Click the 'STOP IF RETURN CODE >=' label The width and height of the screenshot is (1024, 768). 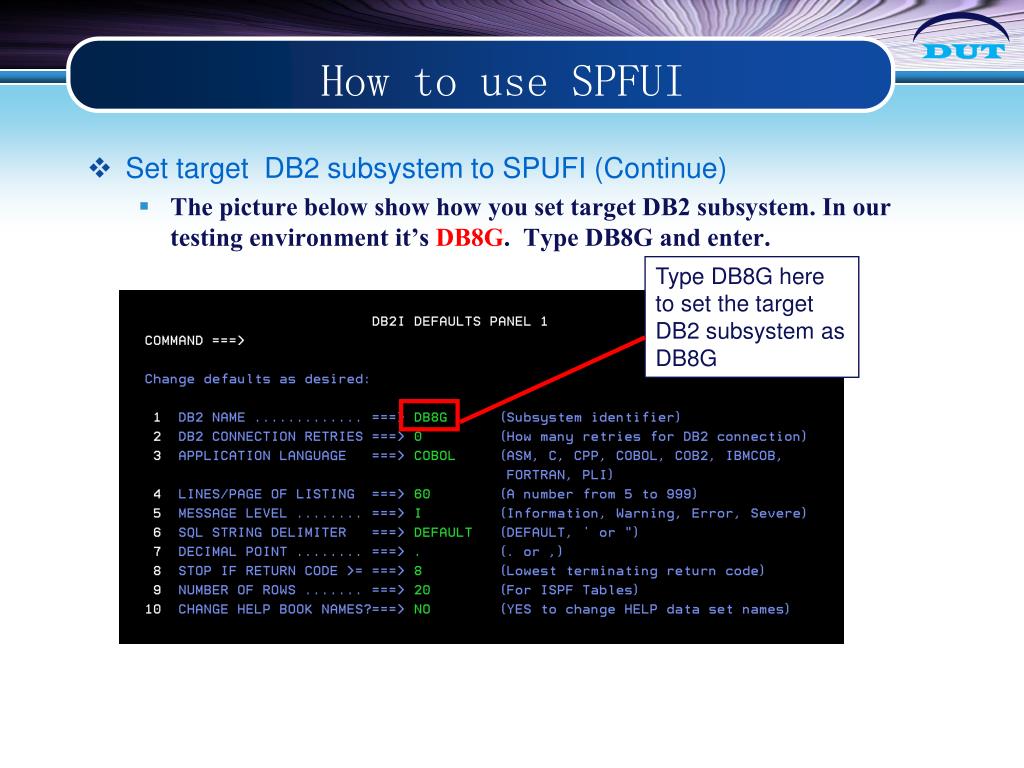click(x=270, y=571)
